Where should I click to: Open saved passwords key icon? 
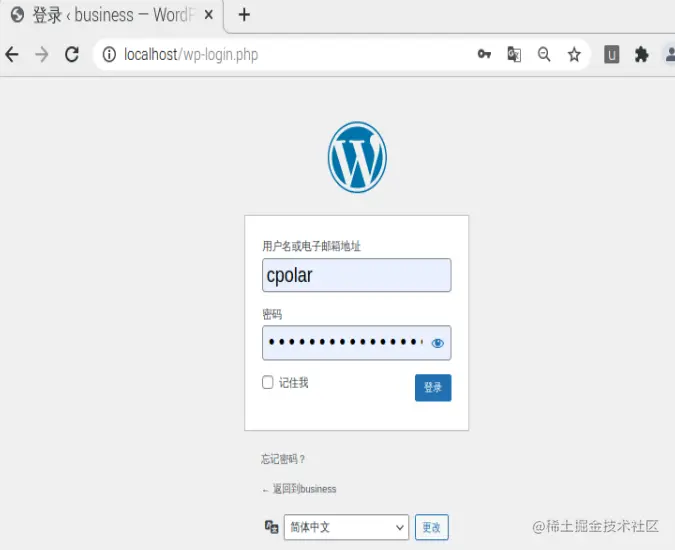pos(484,54)
